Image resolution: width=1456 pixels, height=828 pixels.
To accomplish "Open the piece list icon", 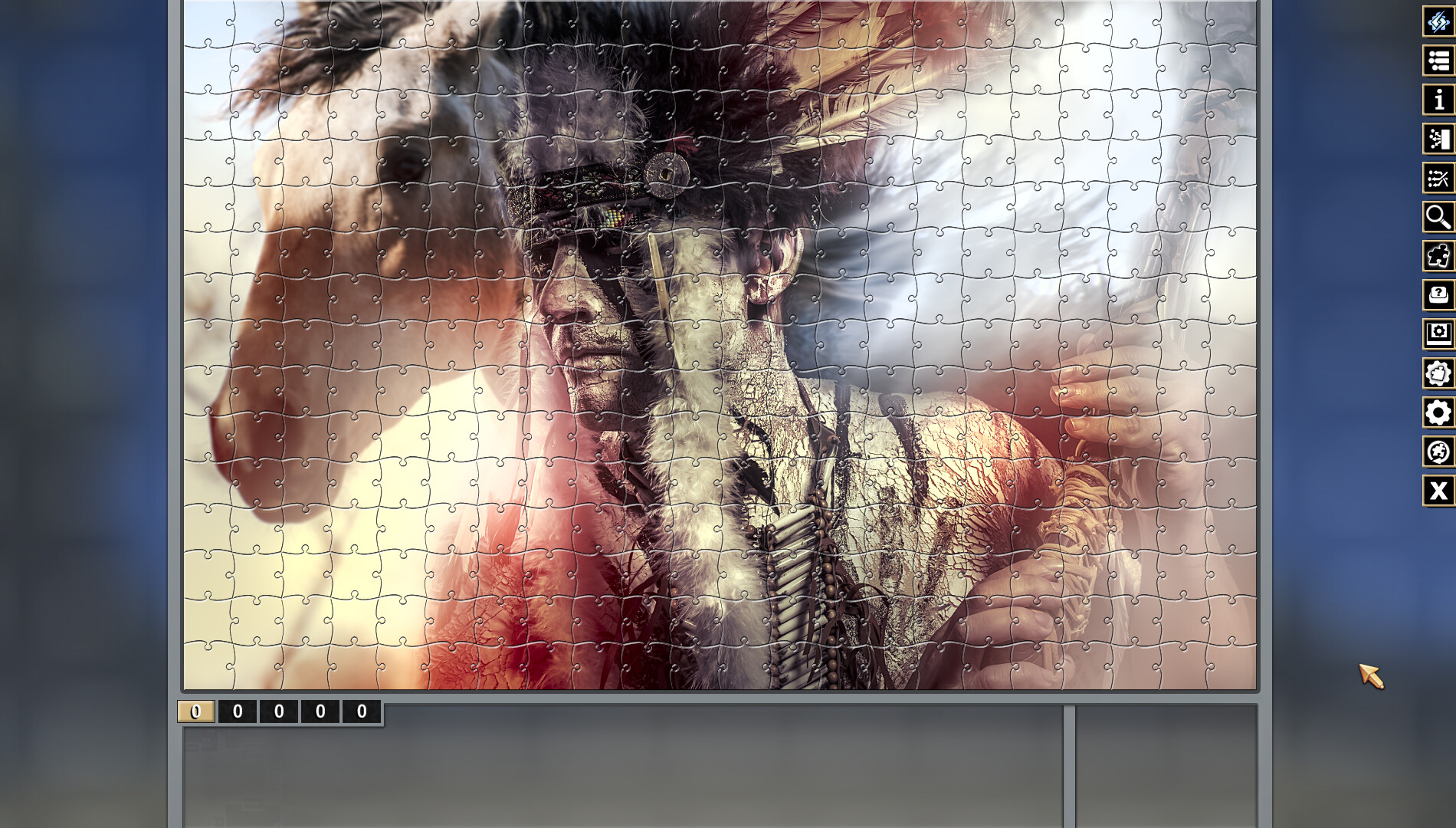I will (1439, 61).
